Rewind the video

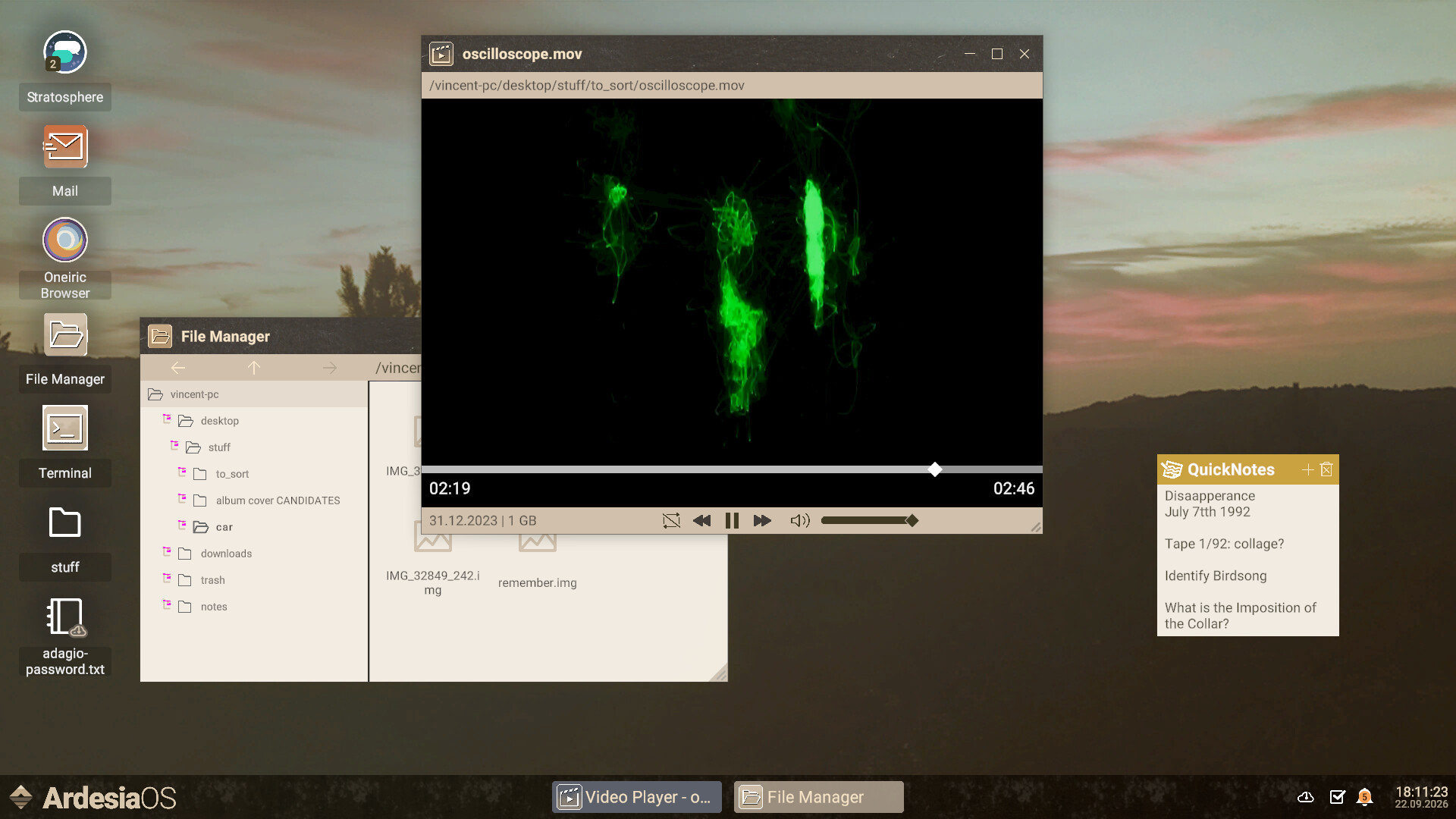click(x=701, y=520)
